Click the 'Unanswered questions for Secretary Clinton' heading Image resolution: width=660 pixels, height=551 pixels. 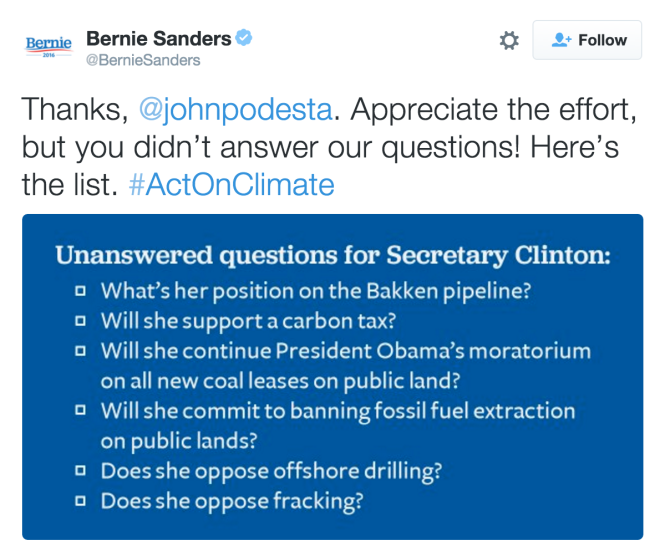(x=332, y=255)
